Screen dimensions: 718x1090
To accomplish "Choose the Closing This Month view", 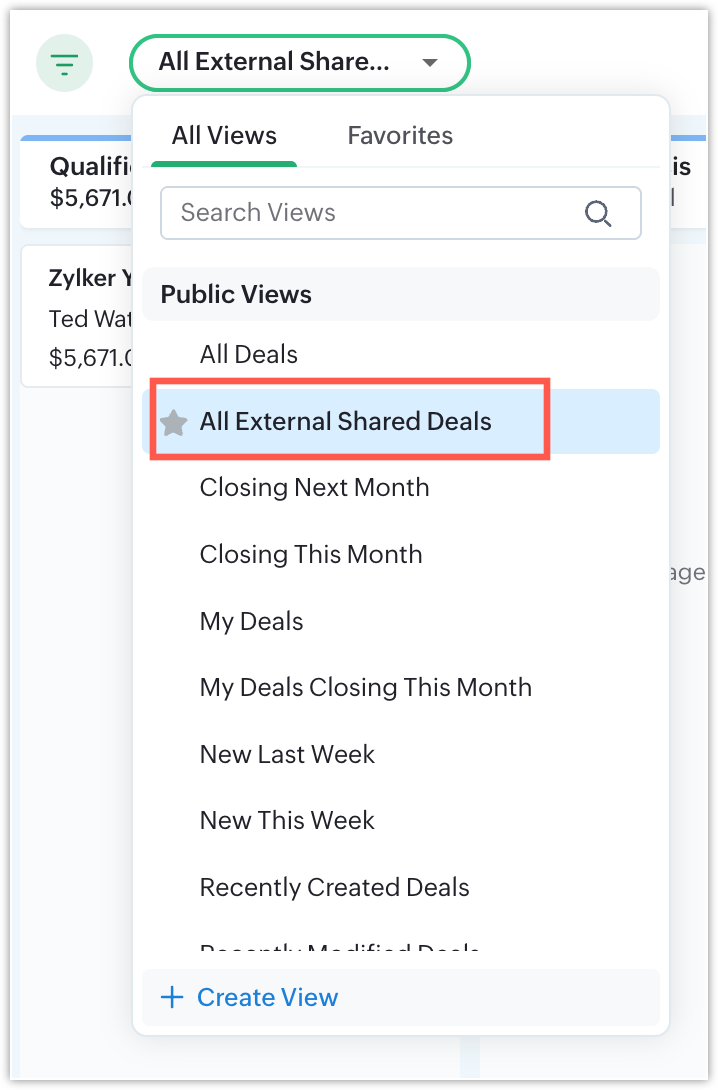I will [311, 554].
